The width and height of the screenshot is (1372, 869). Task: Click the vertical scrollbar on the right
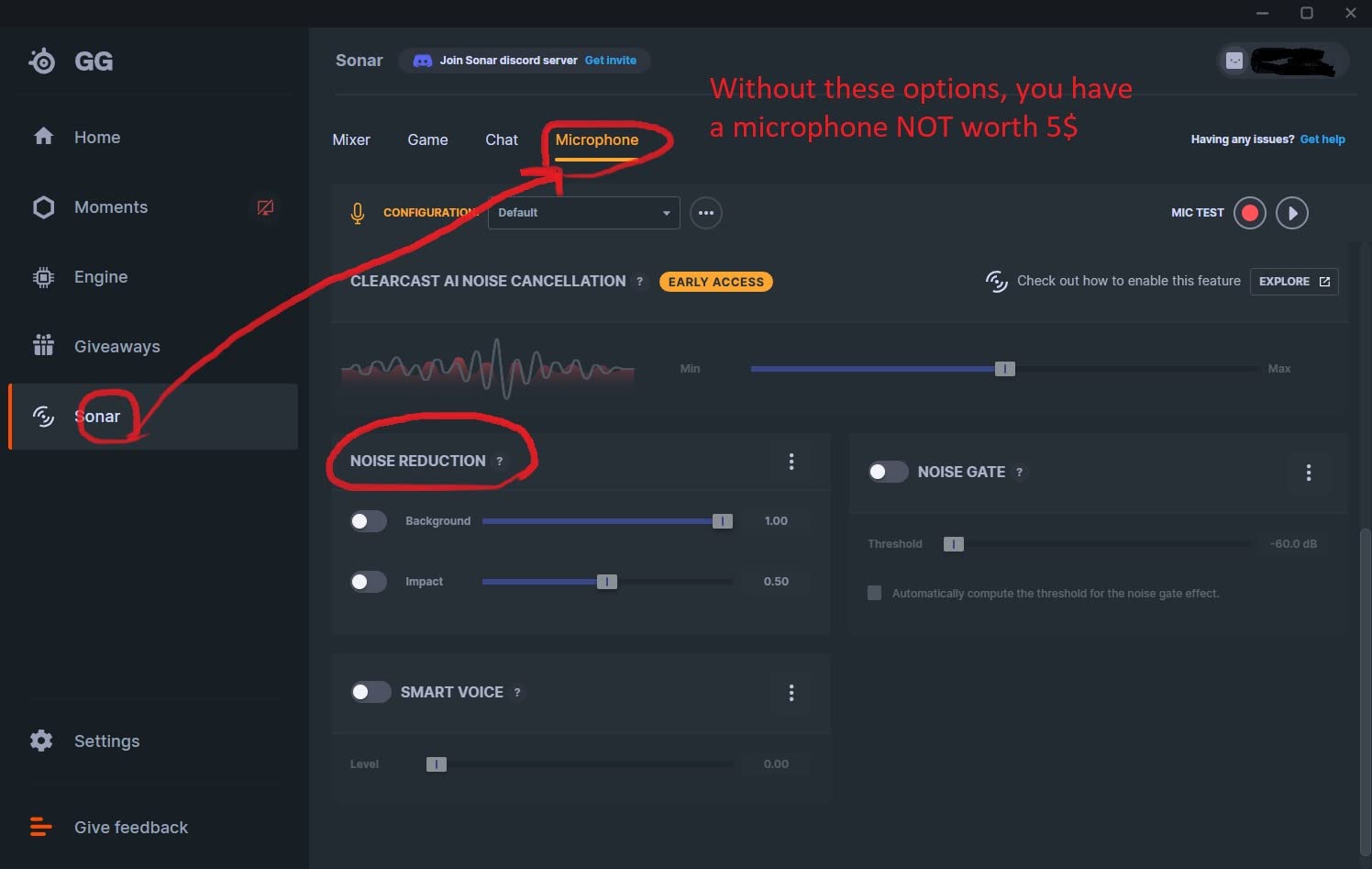(1365, 693)
